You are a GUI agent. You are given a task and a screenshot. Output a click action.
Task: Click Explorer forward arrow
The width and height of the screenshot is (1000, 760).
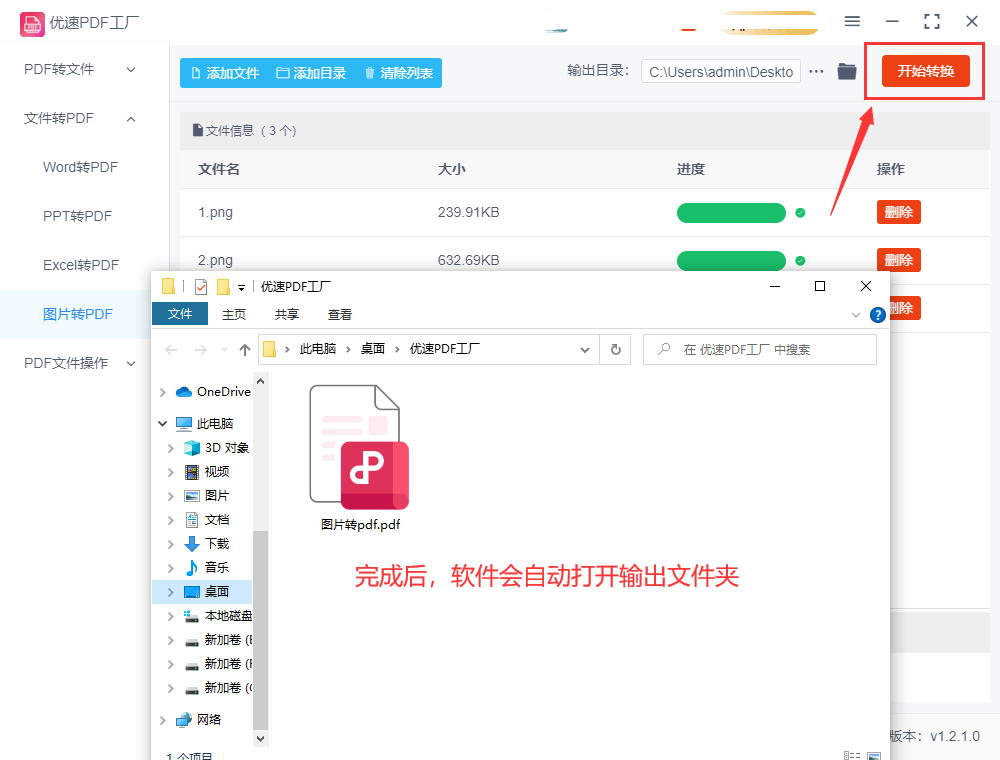(200, 350)
